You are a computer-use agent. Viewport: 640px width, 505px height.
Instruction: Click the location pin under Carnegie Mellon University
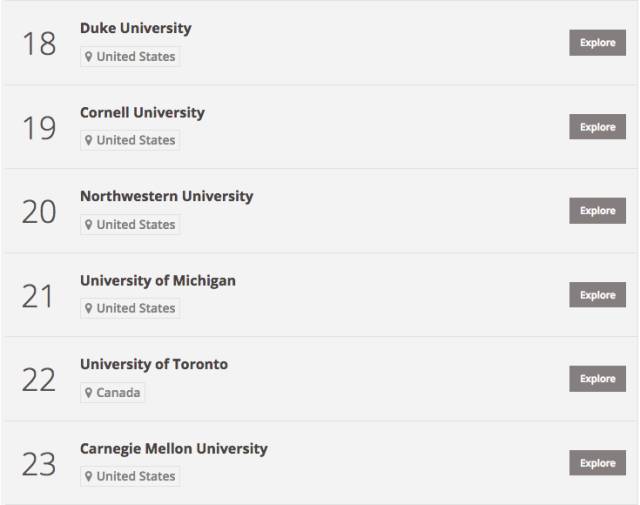[88, 476]
